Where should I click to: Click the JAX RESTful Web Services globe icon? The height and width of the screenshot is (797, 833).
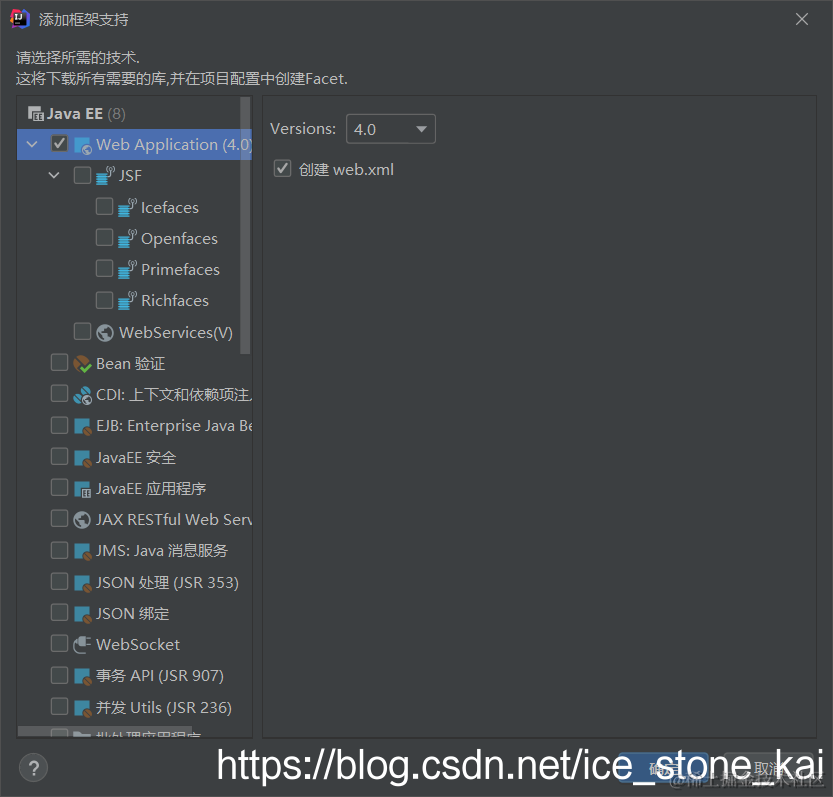[x=80, y=519]
